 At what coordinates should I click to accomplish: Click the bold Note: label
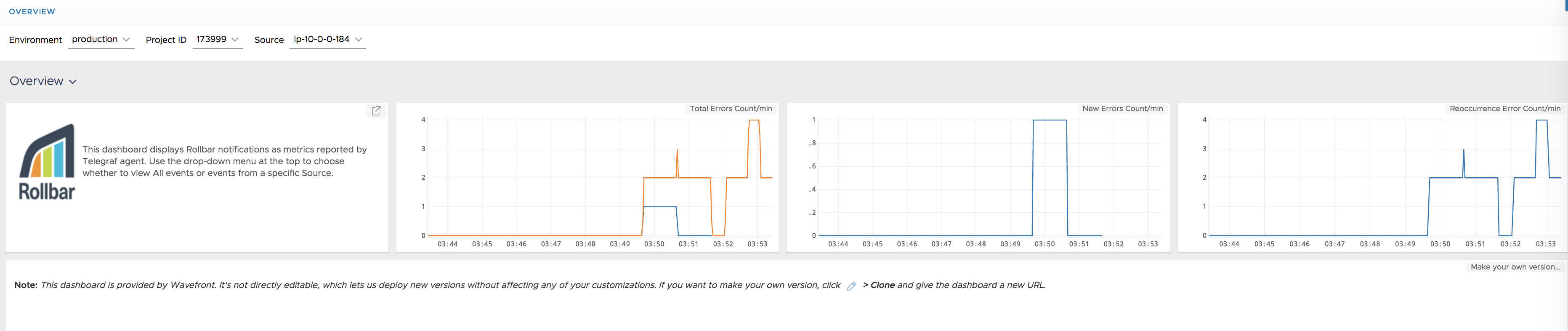point(26,285)
